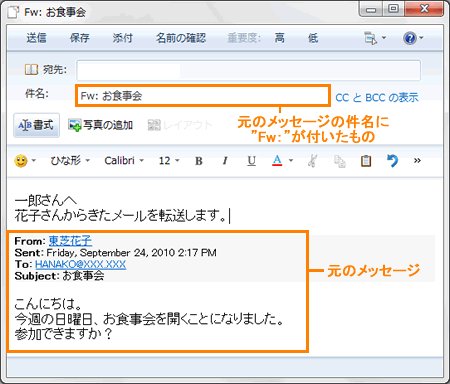Minimize the Fw: お食事会 window
The height and width of the screenshot is (384, 450).
371,9
